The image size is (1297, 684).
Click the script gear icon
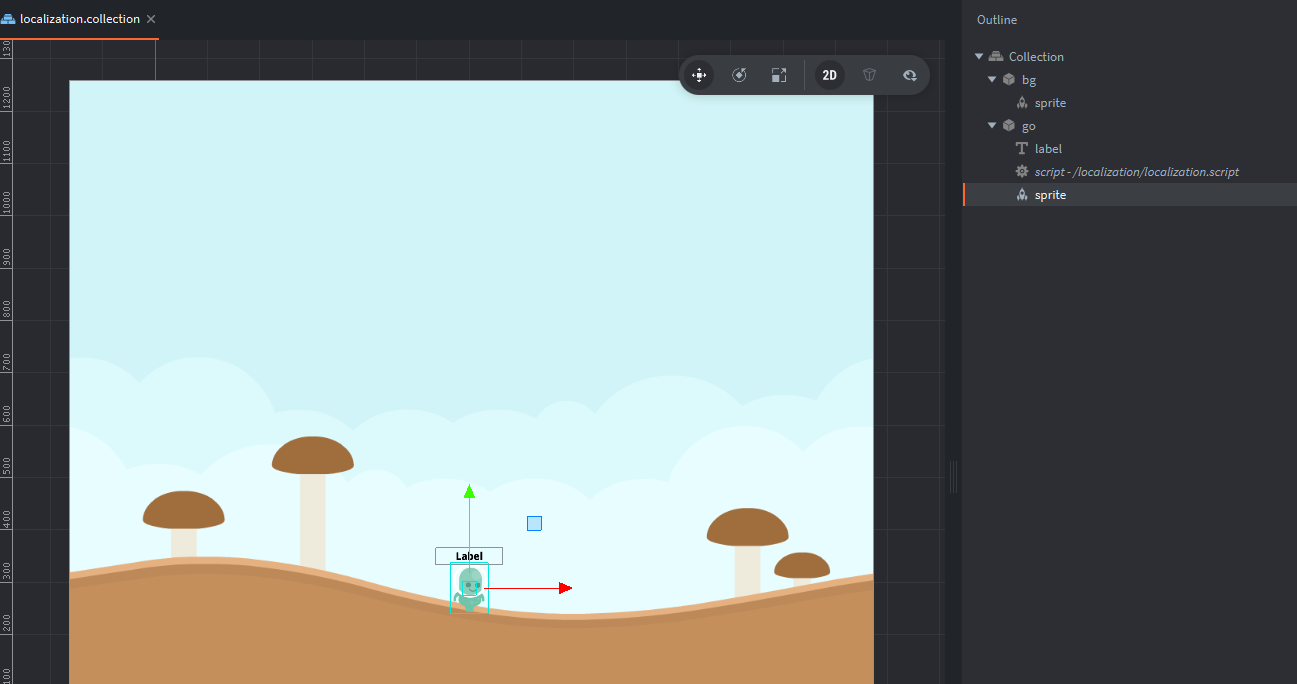[1022, 172]
